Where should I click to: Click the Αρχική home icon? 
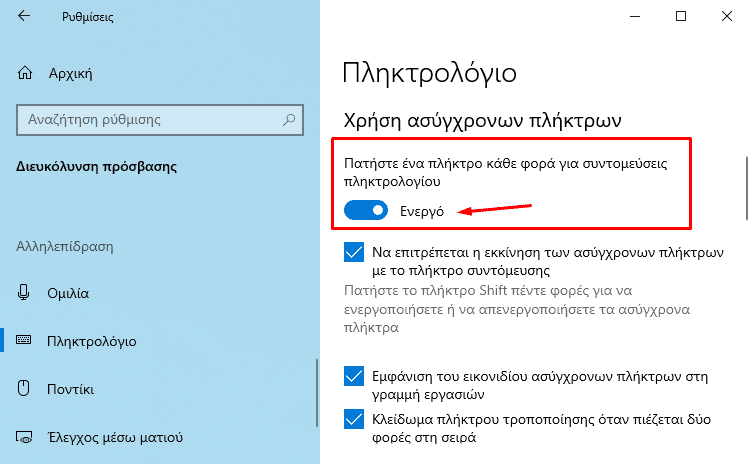[25, 73]
